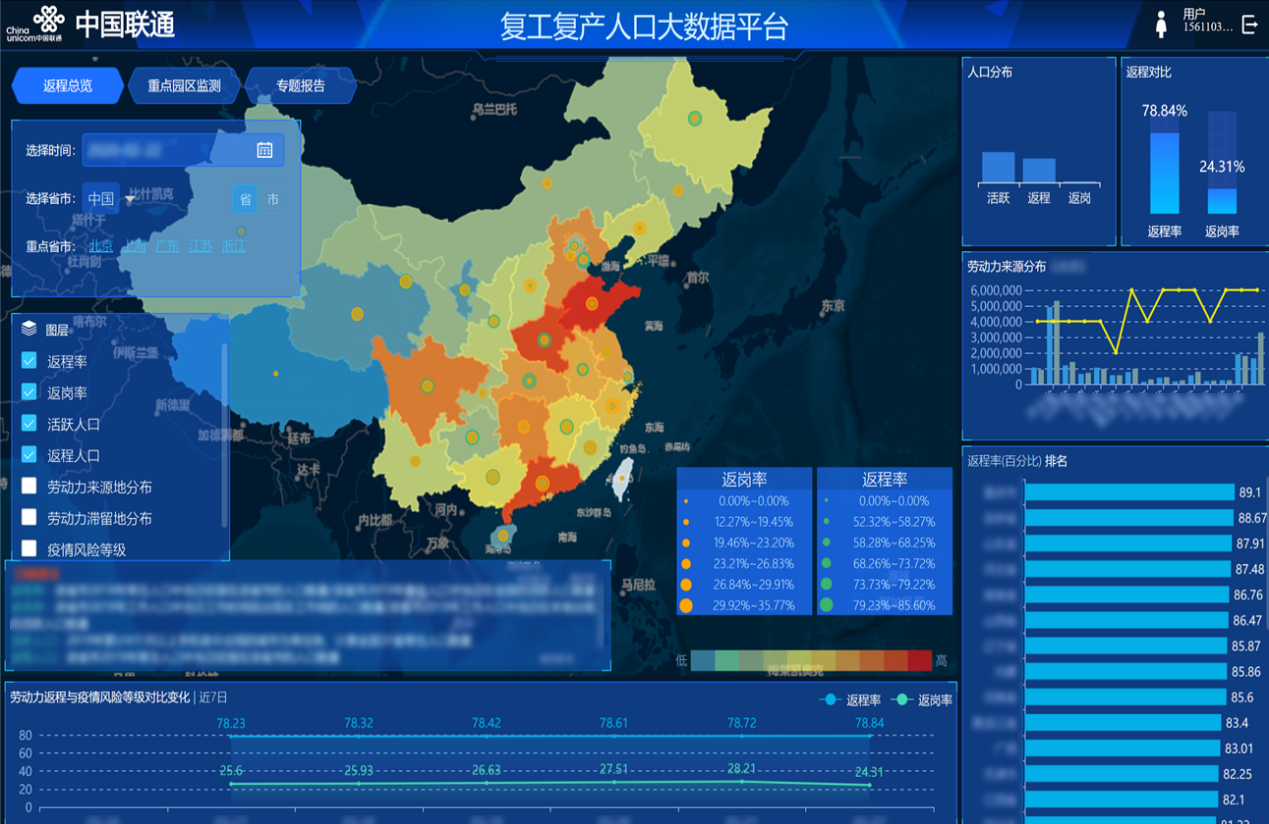This screenshot has width=1269, height=824.
Task: Switch to 市 city-level view
Action: coord(273,200)
